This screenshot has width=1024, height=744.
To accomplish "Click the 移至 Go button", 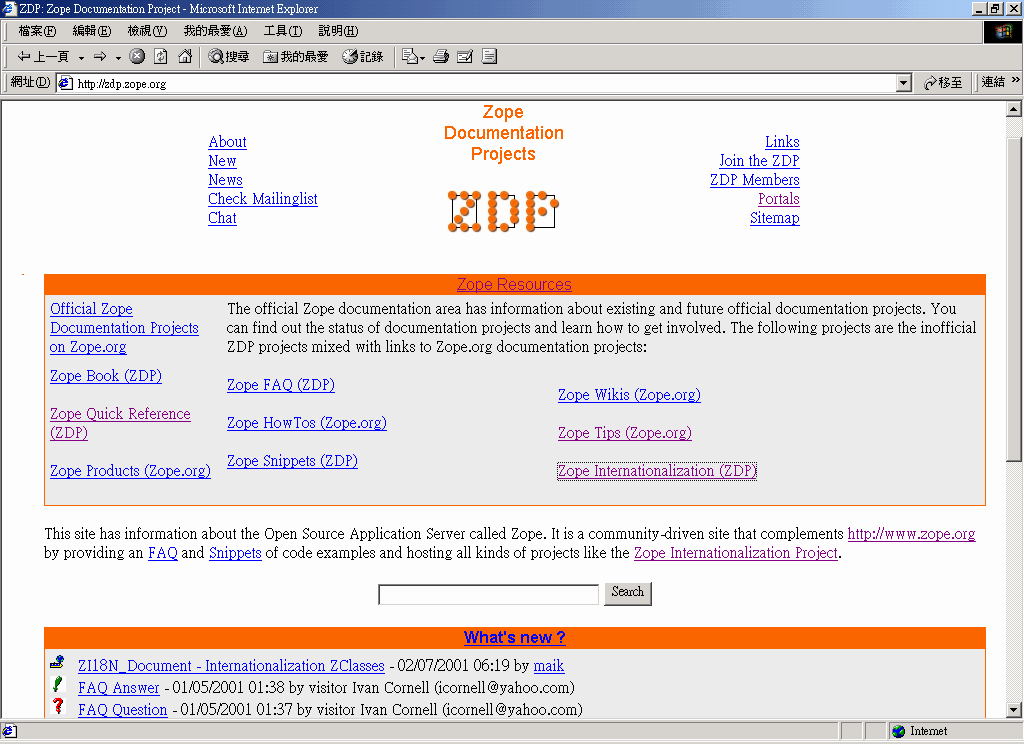I will (943, 83).
